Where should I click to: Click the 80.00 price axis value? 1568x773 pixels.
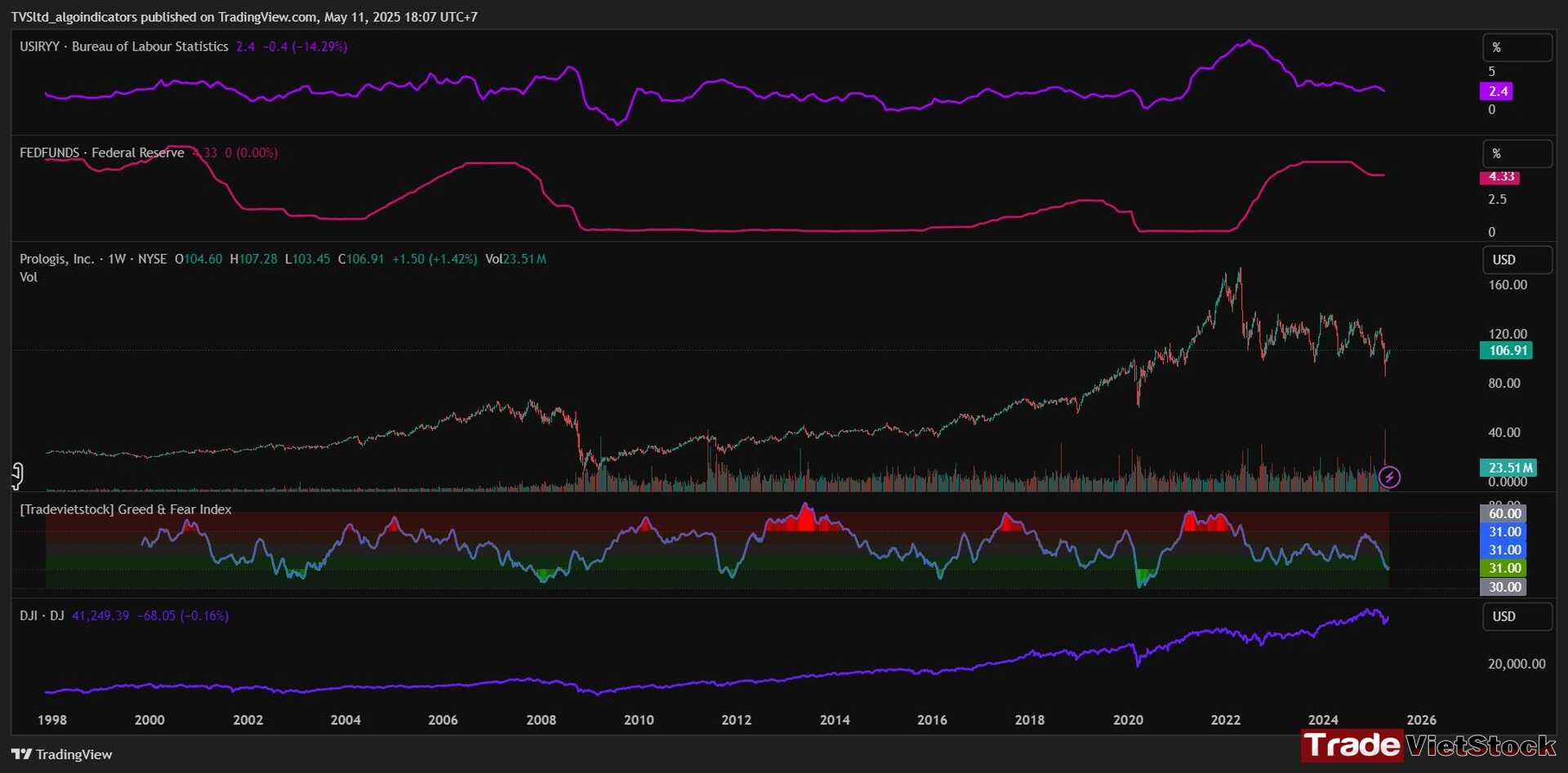click(1503, 383)
